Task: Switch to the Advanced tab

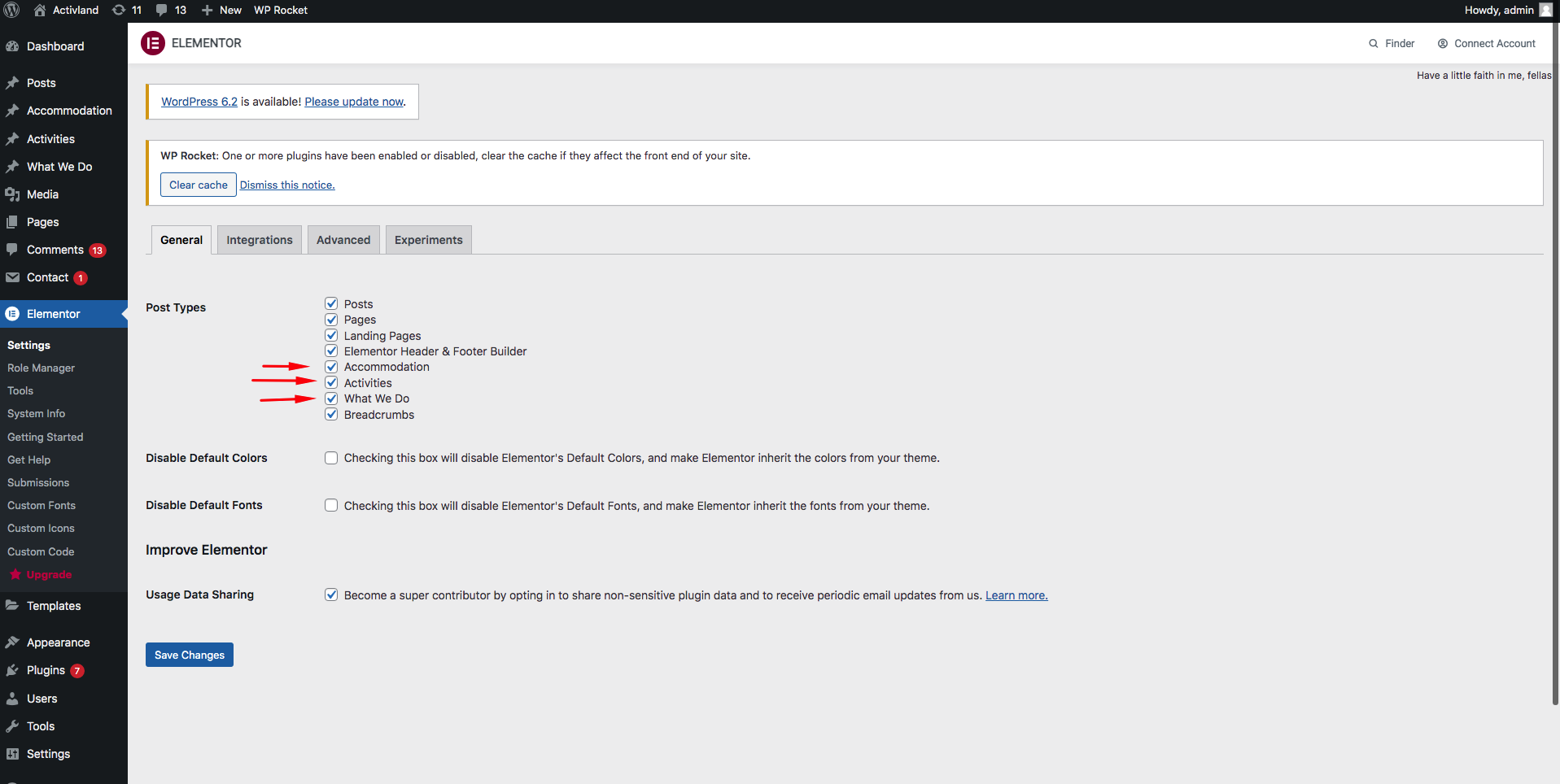Action: (343, 240)
